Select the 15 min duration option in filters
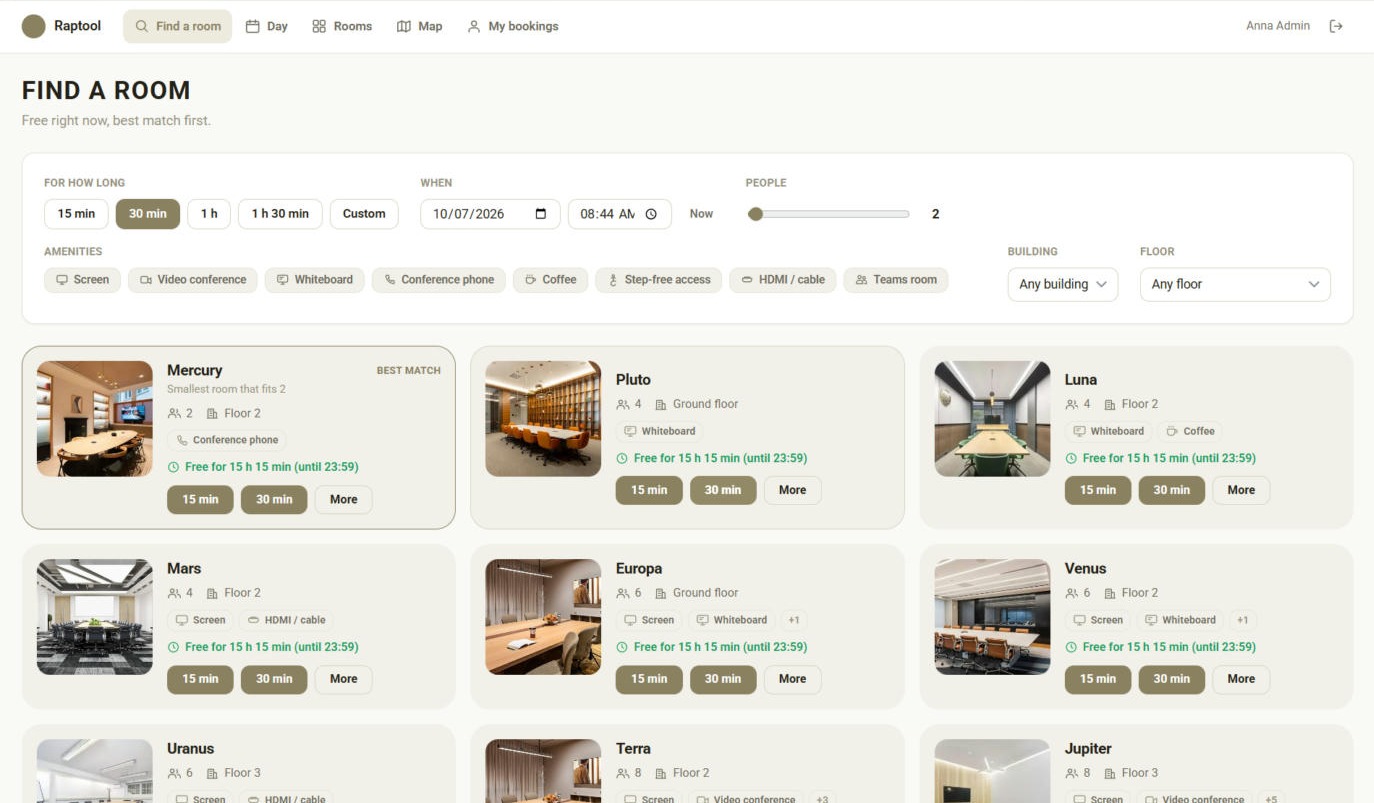1374x803 pixels. (x=76, y=214)
